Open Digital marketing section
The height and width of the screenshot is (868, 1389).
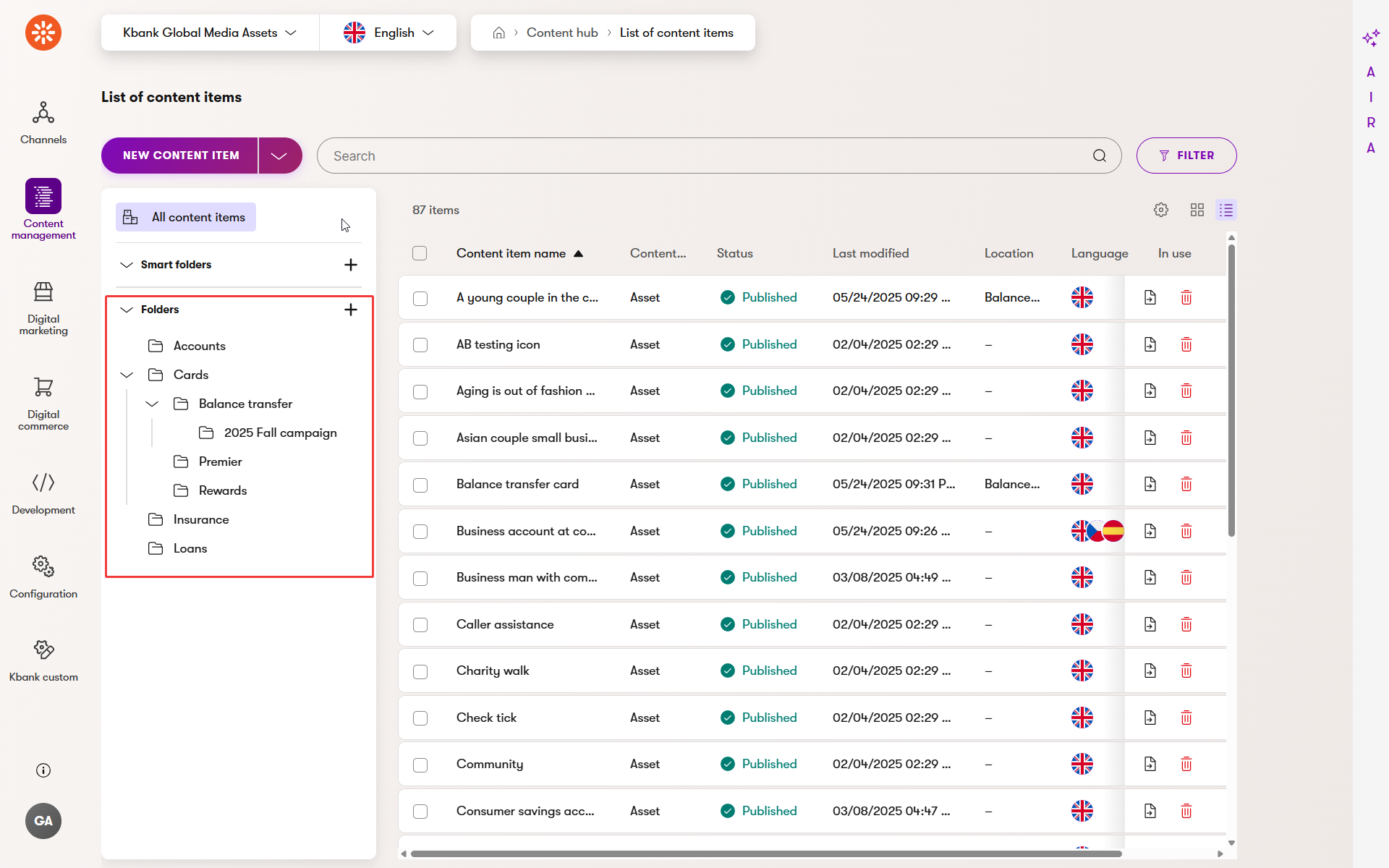click(x=43, y=309)
